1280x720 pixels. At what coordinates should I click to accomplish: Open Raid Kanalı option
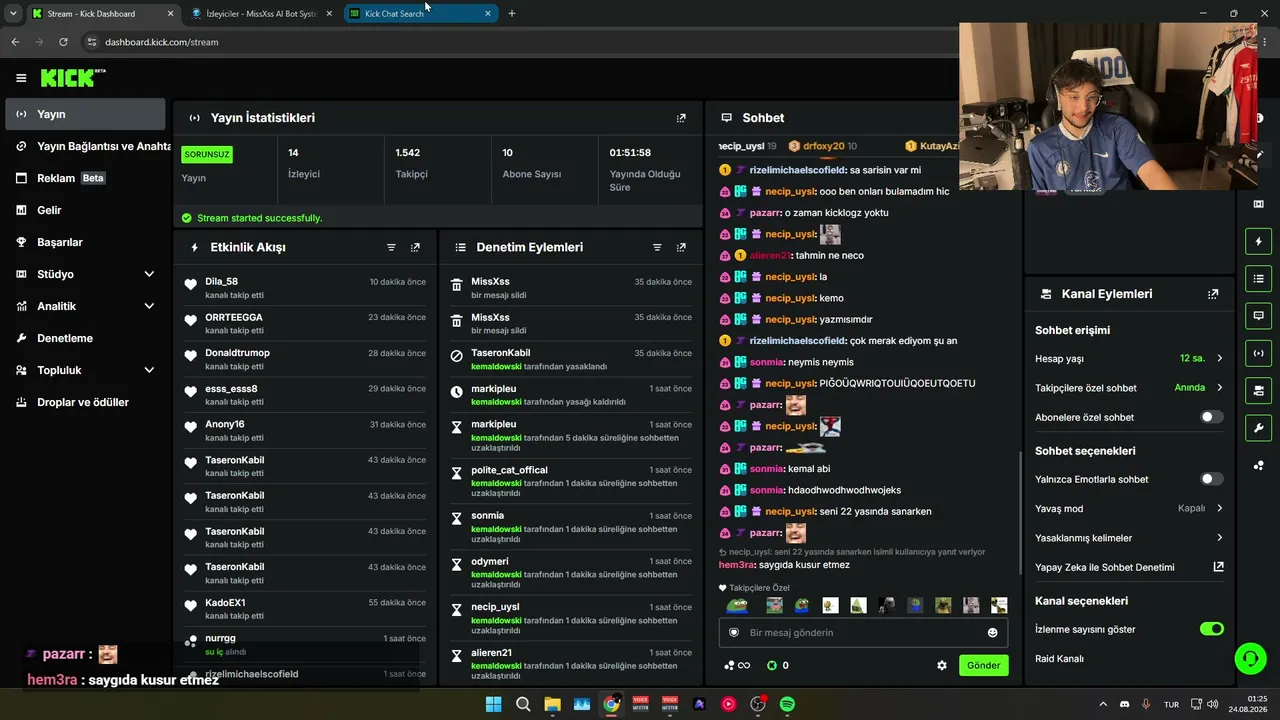click(x=1059, y=659)
